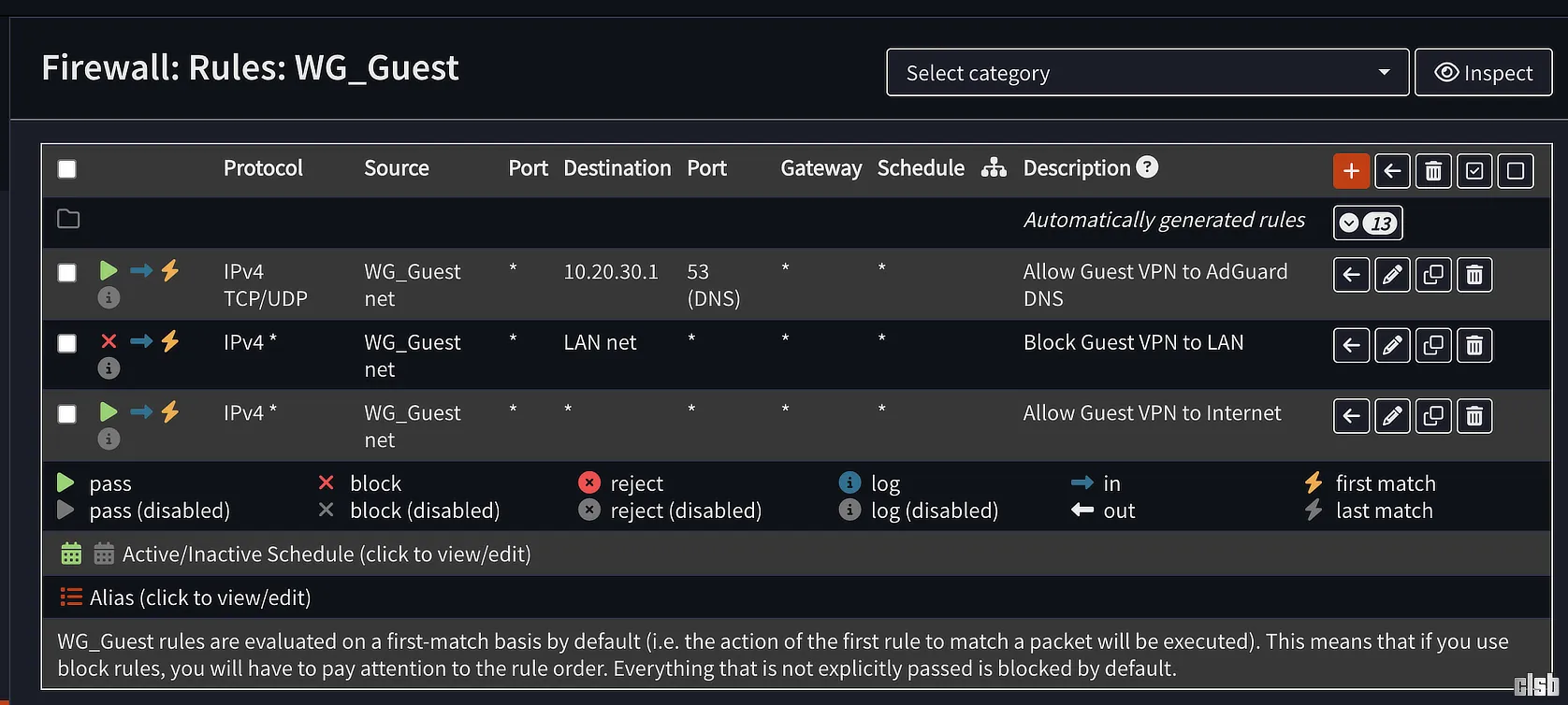The height and width of the screenshot is (705, 1568).
Task: Toggle logging info icon on Internet rule
Action: [x=109, y=439]
